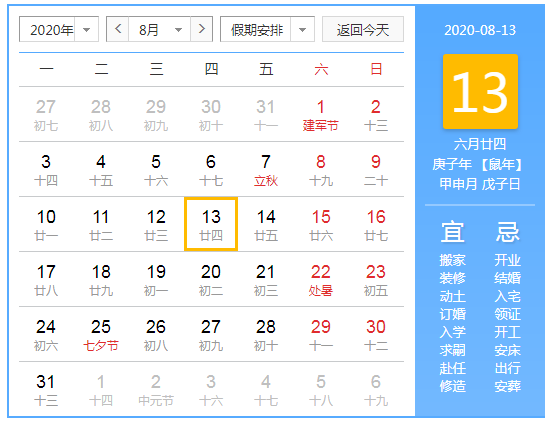
Task: Select August 1 建军节
Action: (321, 114)
